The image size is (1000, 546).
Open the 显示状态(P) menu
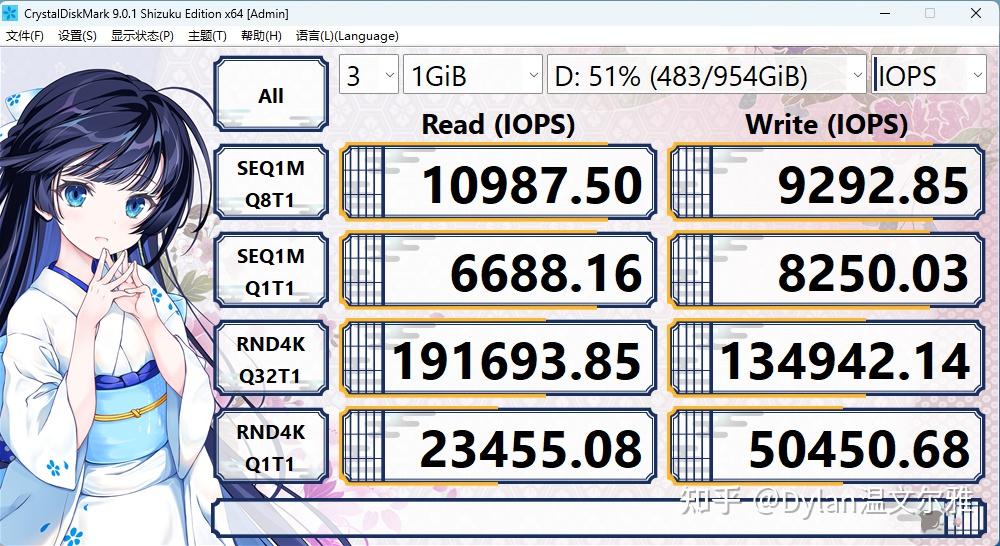click(142, 36)
